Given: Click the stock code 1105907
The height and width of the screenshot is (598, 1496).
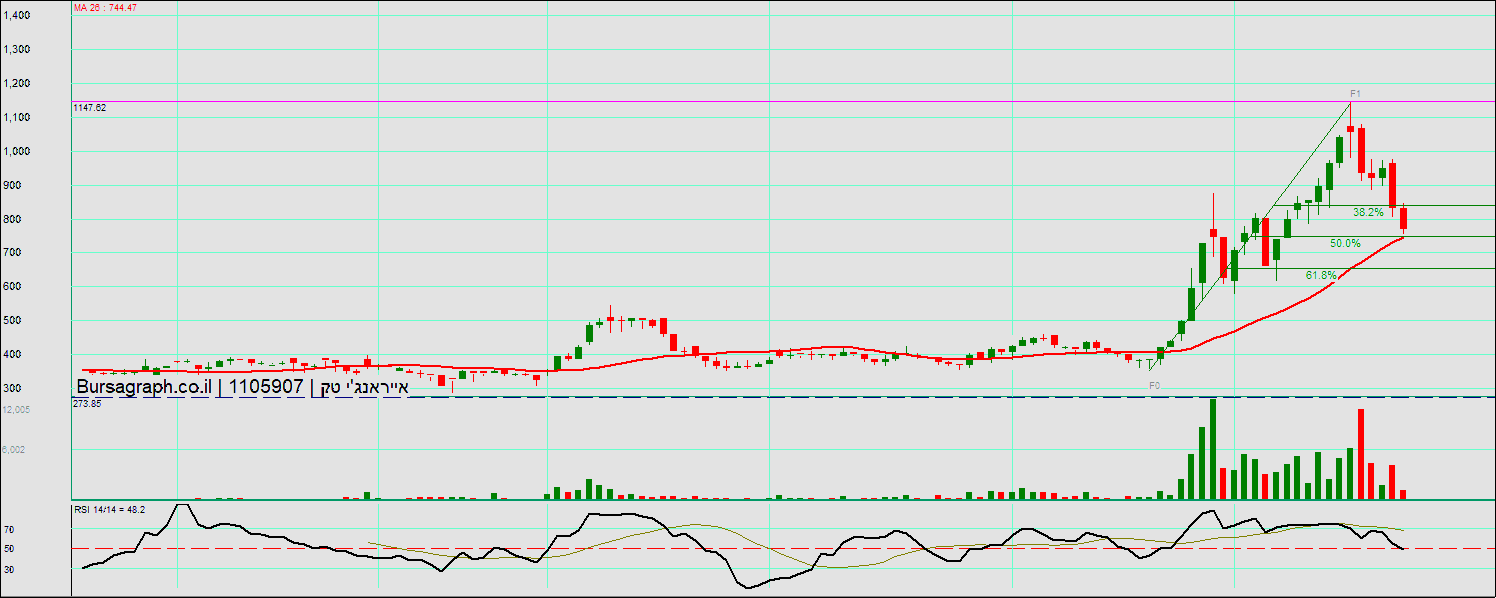Looking at the screenshot, I should pyautogui.click(x=266, y=387).
